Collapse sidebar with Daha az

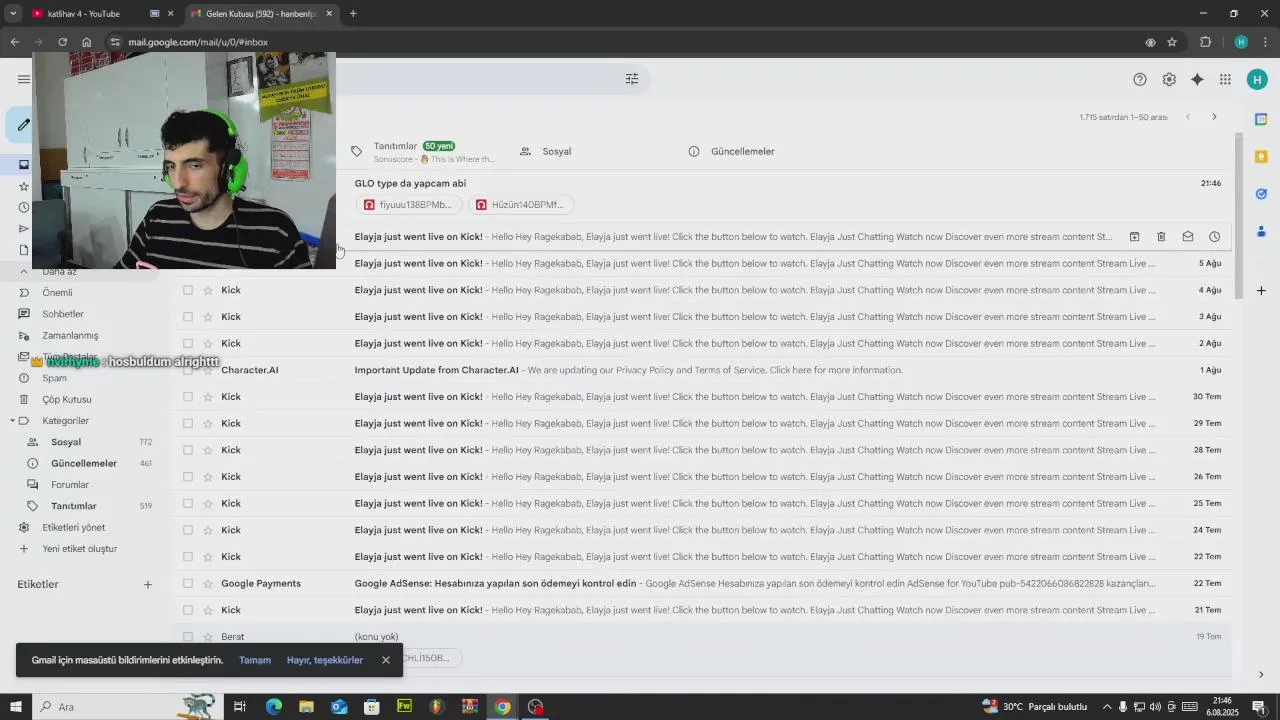coord(59,271)
